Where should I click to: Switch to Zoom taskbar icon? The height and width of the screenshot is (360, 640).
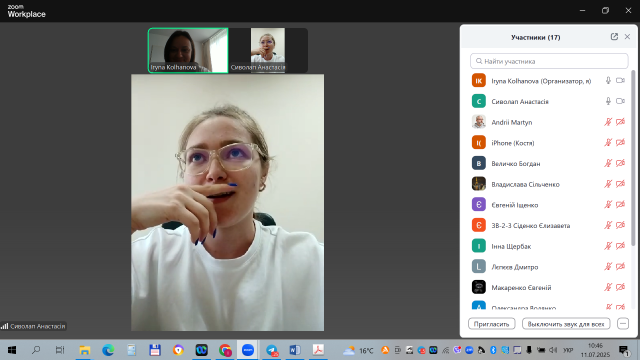[248, 350]
